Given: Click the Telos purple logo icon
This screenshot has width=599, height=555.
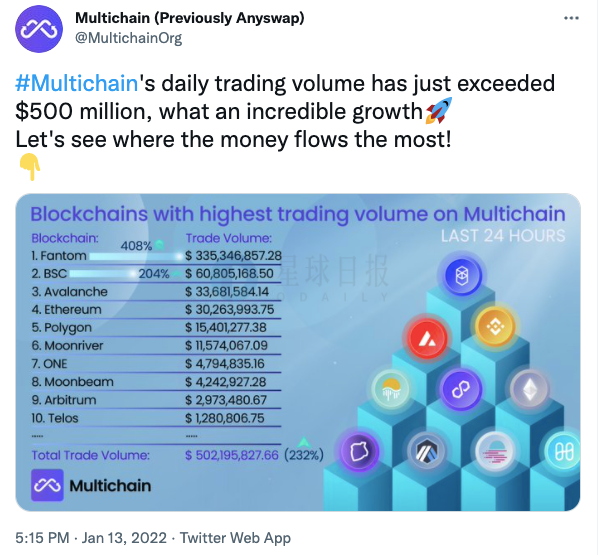Looking at the screenshot, I should click(359, 451).
